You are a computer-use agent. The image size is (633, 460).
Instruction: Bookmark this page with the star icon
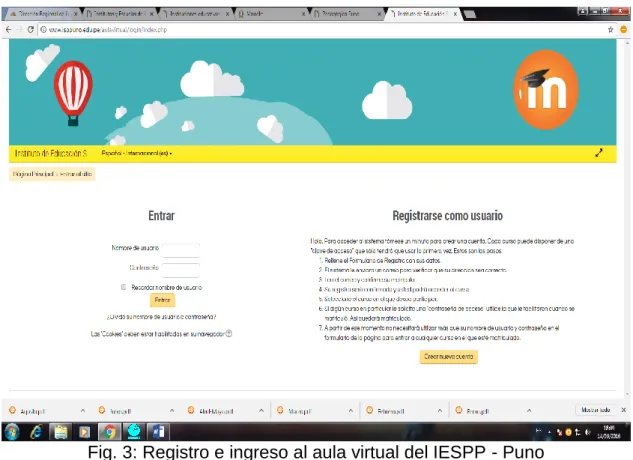(x=610, y=29)
